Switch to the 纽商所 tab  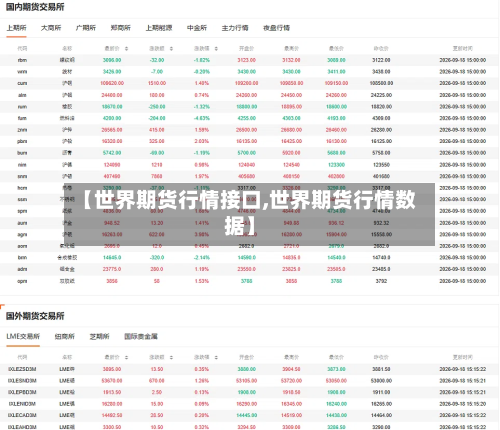click(65, 336)
